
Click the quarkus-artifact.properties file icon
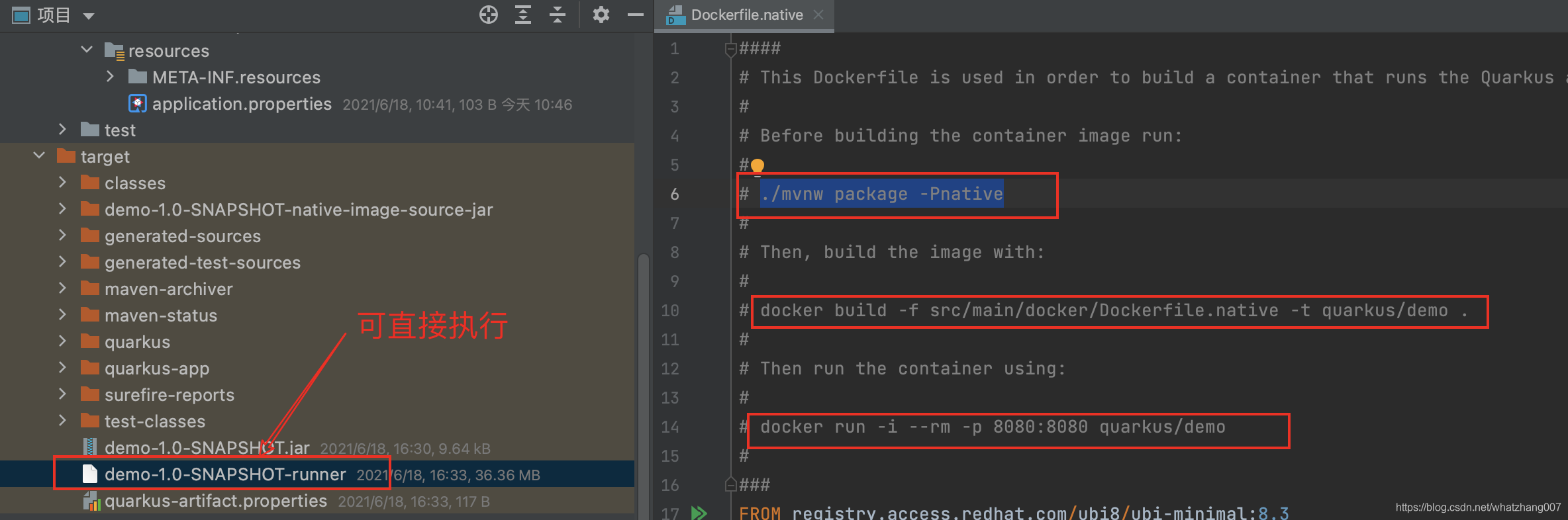[x=91, y=501]
